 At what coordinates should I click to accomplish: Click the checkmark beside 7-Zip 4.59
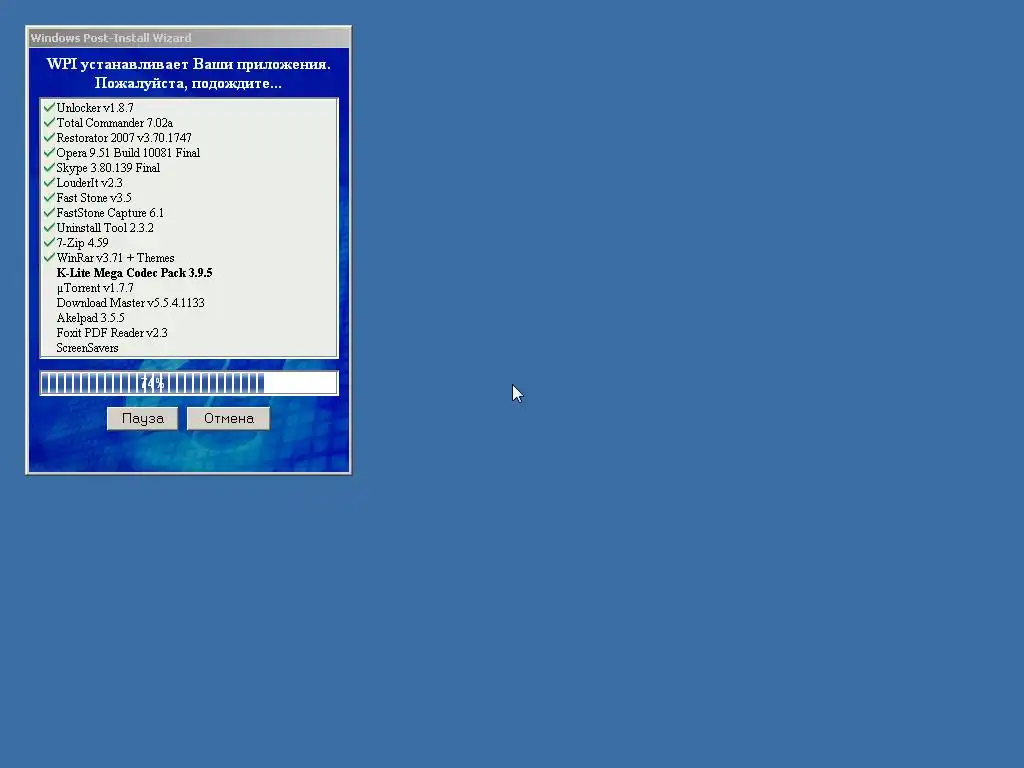tap(49, 242)
